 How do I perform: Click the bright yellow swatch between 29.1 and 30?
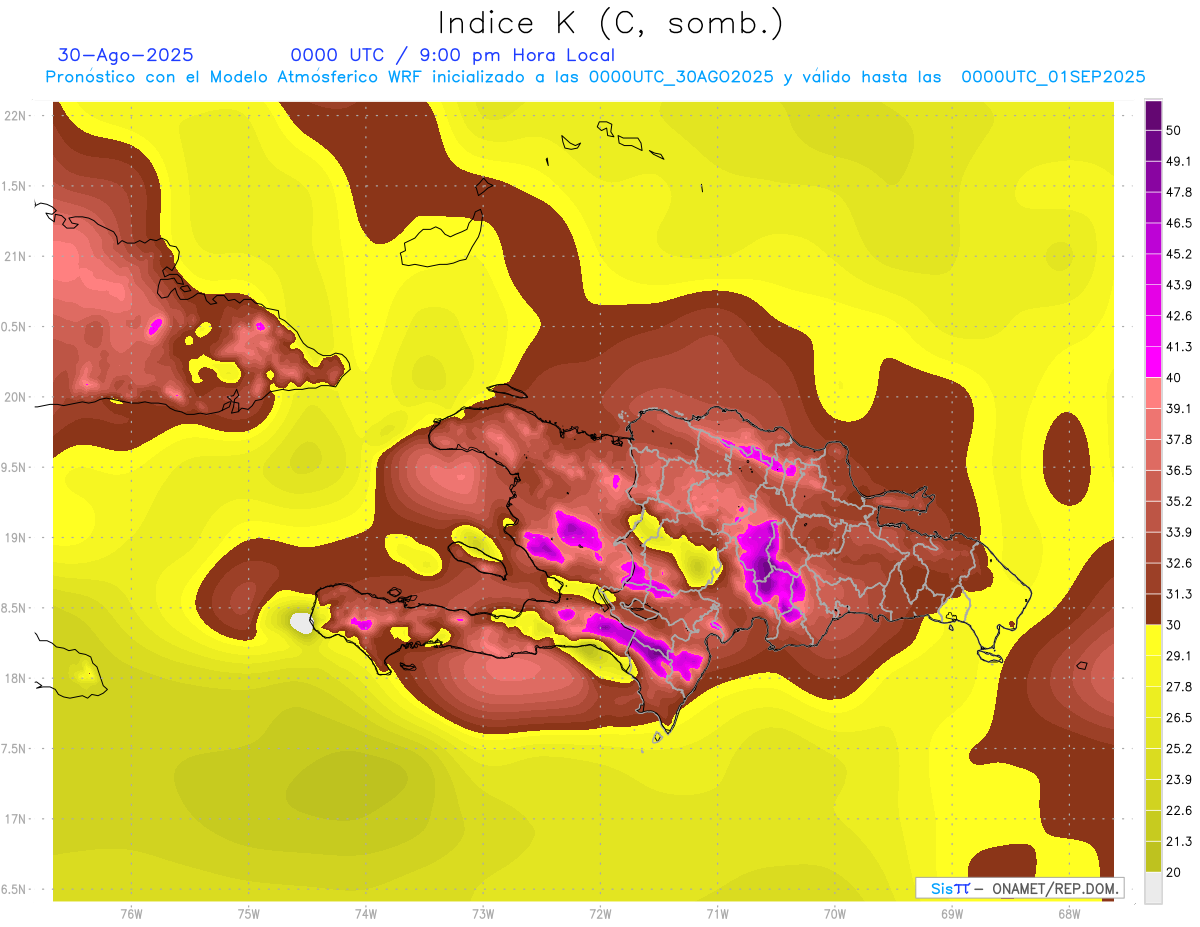pyautogui.click(x=1153, y=640)
